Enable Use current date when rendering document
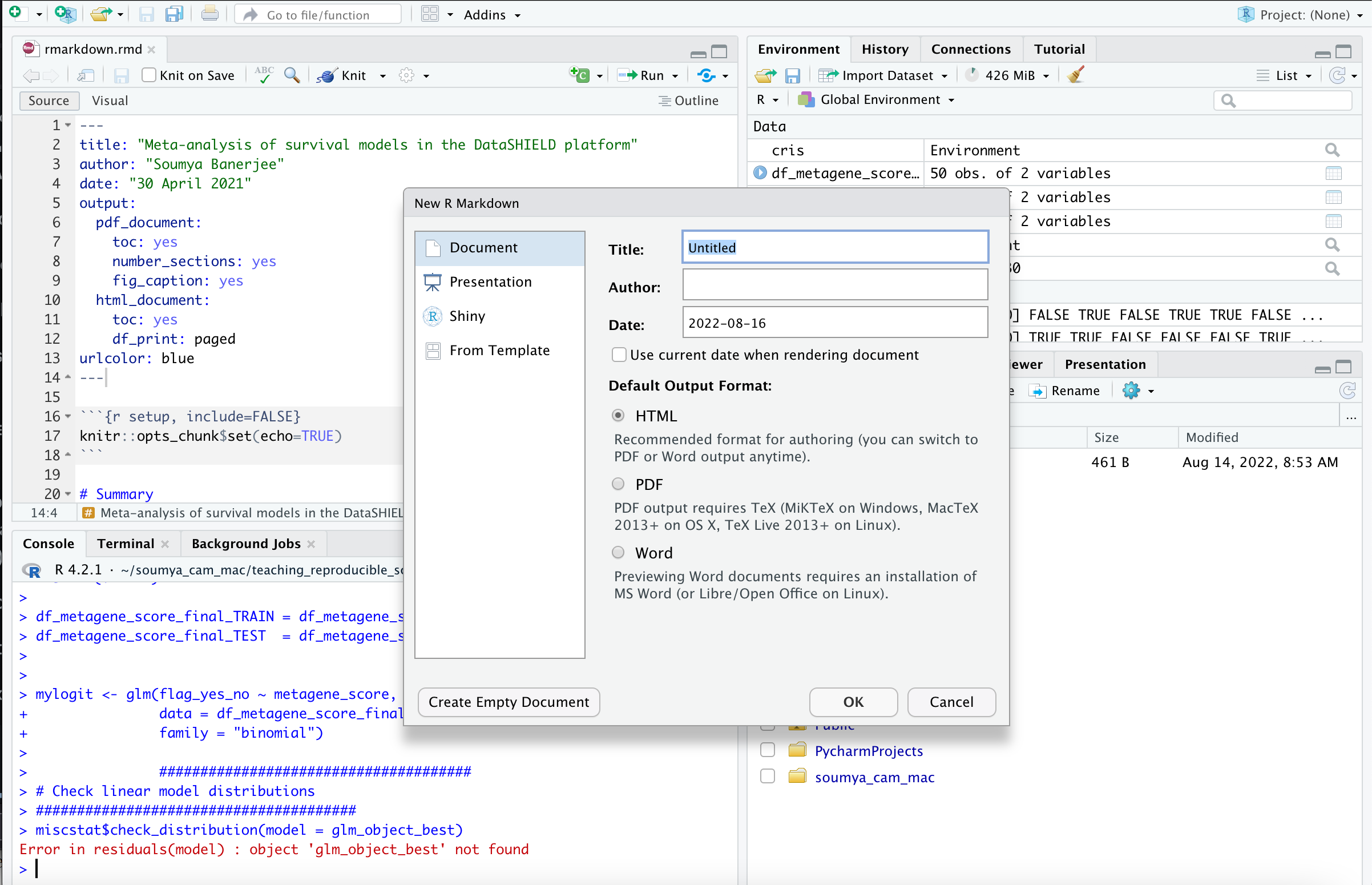The width and height of the screenshot is (1372, 885). [619, 355]
